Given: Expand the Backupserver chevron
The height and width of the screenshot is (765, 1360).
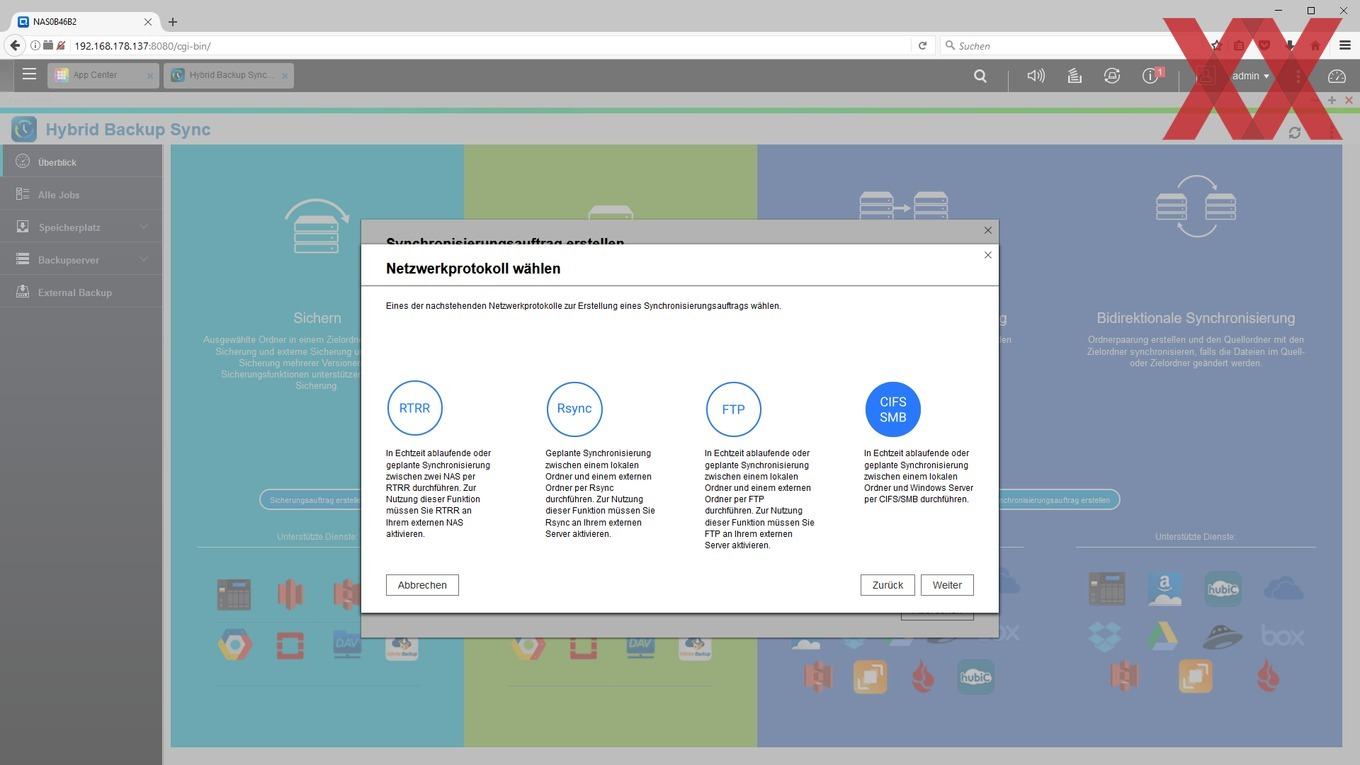Looking at the screenshot, I should coord(144,260).
